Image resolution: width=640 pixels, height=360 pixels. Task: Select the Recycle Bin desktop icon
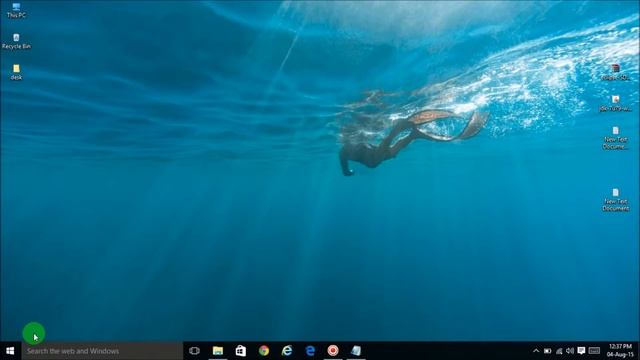(x=16, y=41)
